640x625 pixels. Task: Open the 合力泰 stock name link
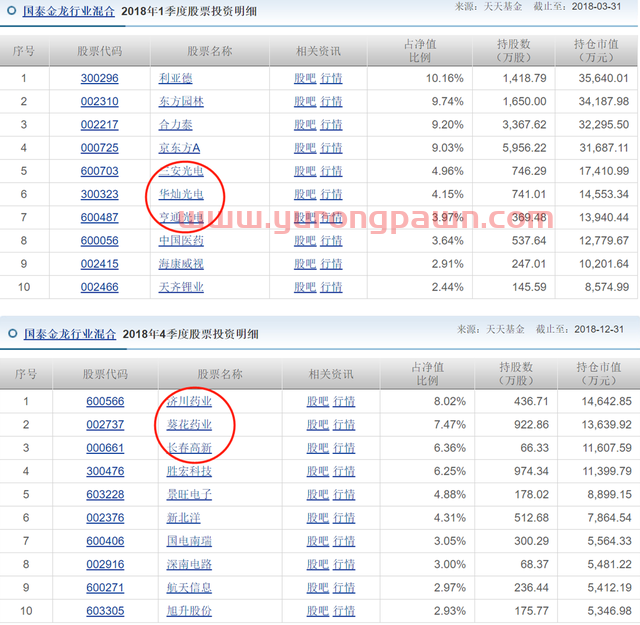click(176, 125)
